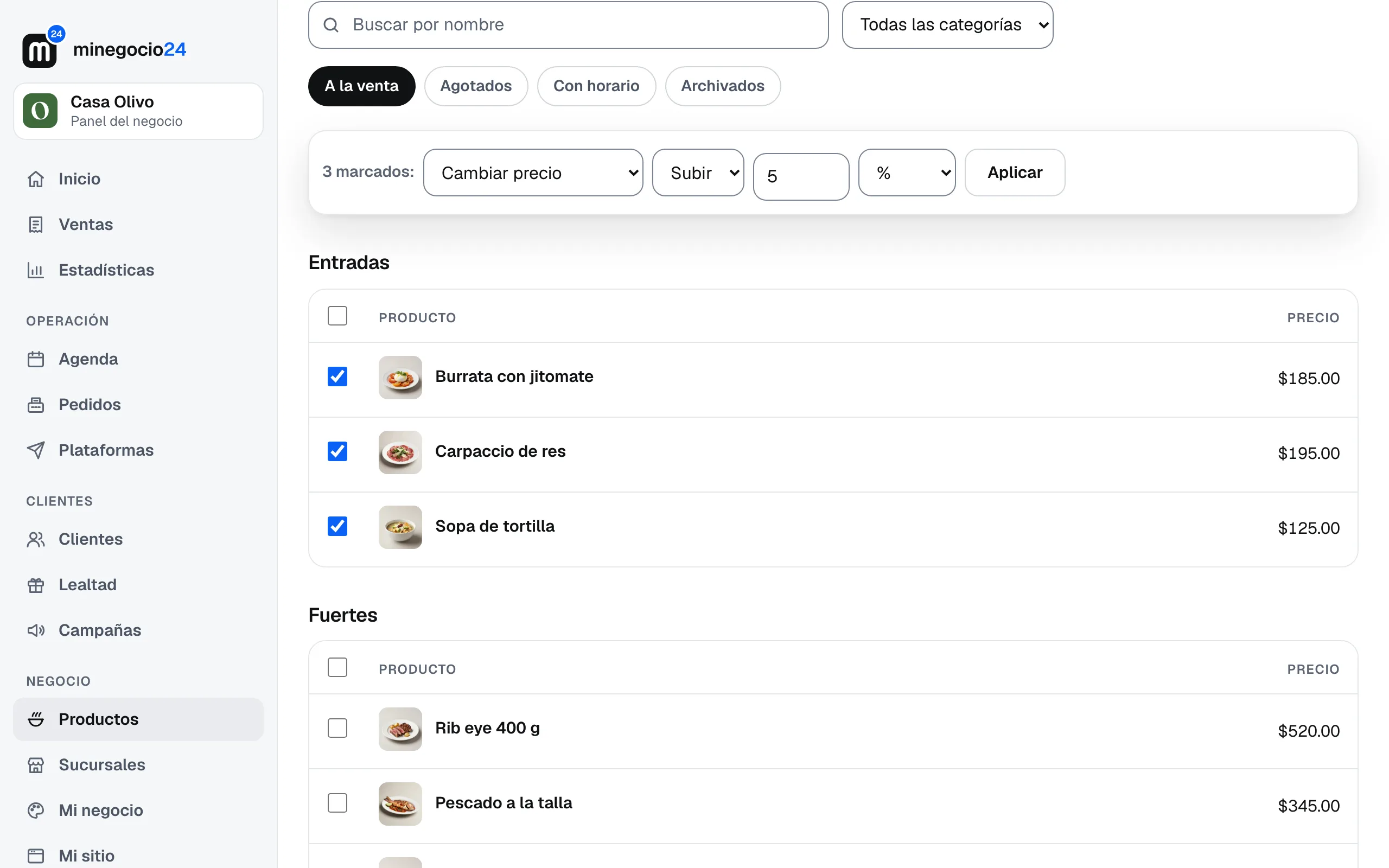Screen dimensions: 1389x868
Task: Click the Burrata con jitomate thumbnail
Action: 400,378
